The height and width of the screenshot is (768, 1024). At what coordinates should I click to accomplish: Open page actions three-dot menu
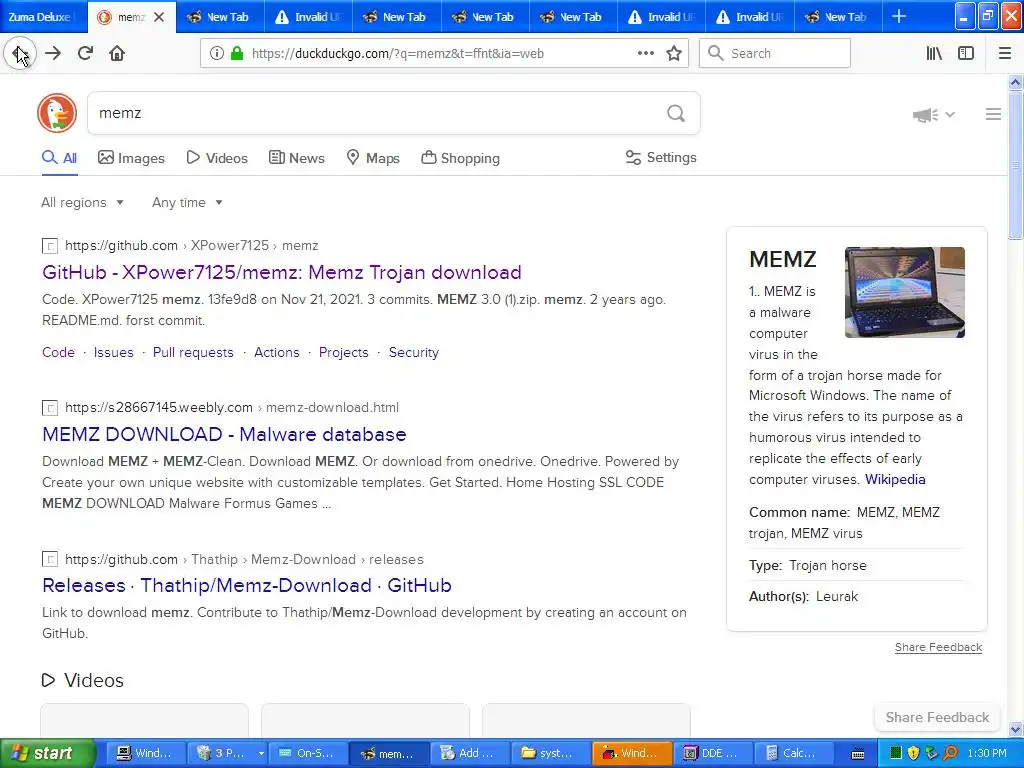coord(645,54)
